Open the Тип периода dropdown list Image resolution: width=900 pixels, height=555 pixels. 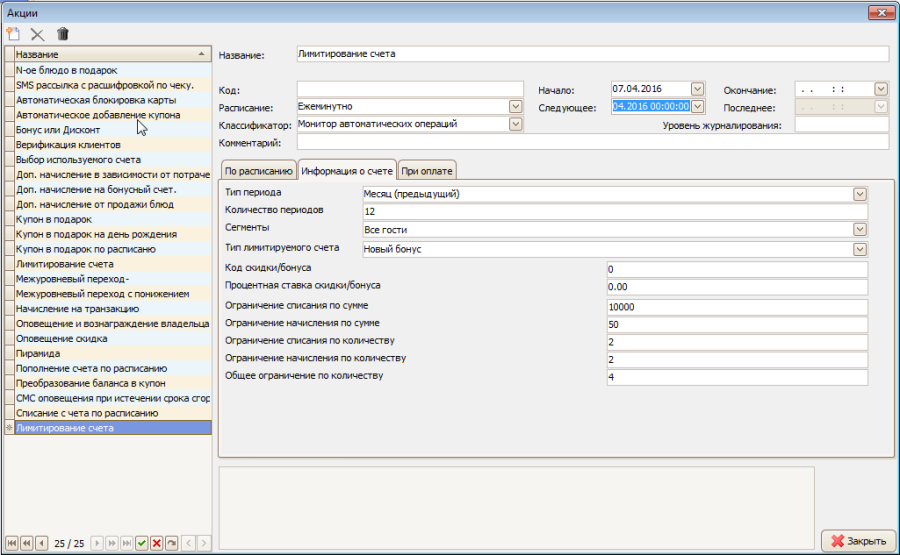pos(860,193)
